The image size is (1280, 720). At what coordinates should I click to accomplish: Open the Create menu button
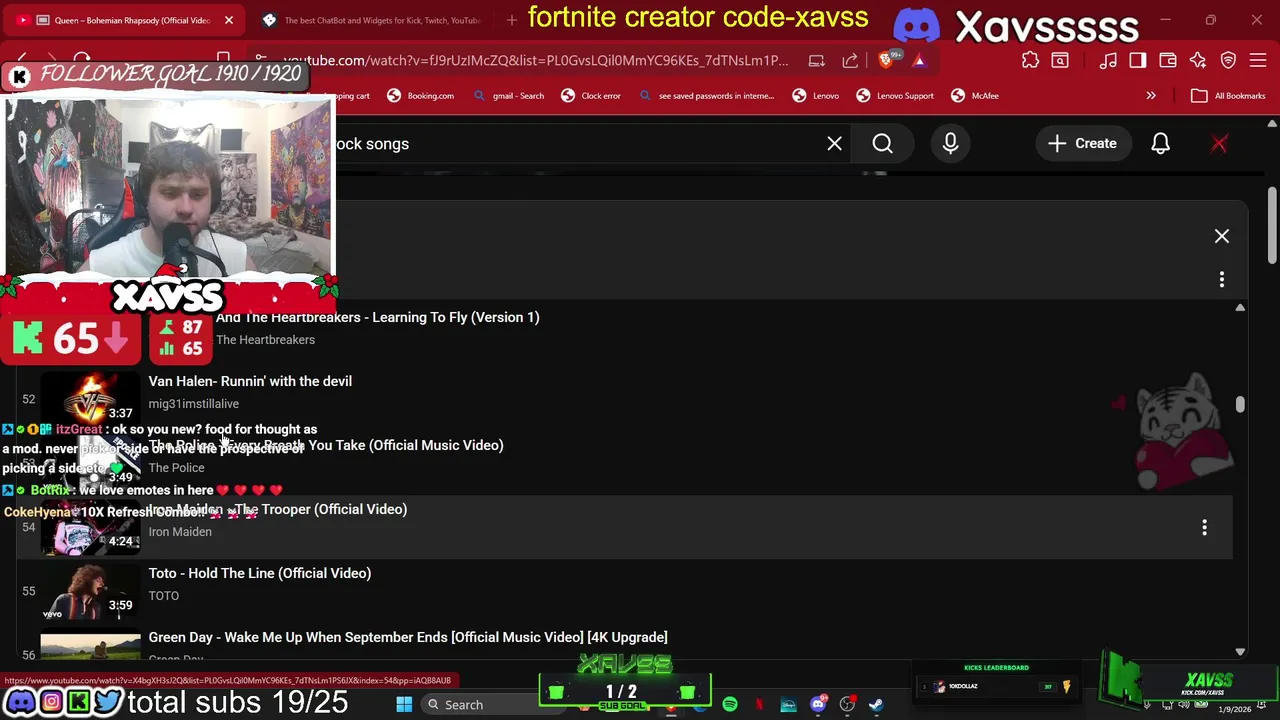[1082, 143]
